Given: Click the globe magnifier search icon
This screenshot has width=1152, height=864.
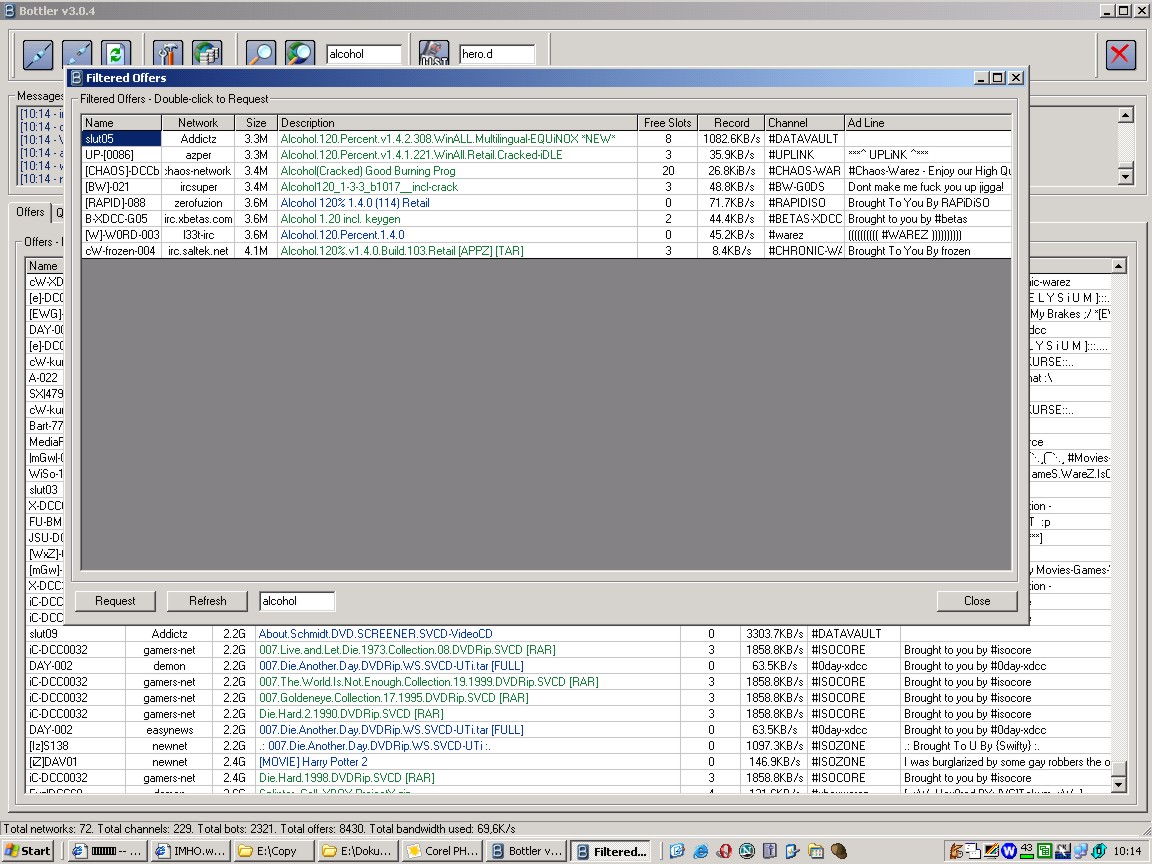Looking at the screenshot, I should pos(300,54).
